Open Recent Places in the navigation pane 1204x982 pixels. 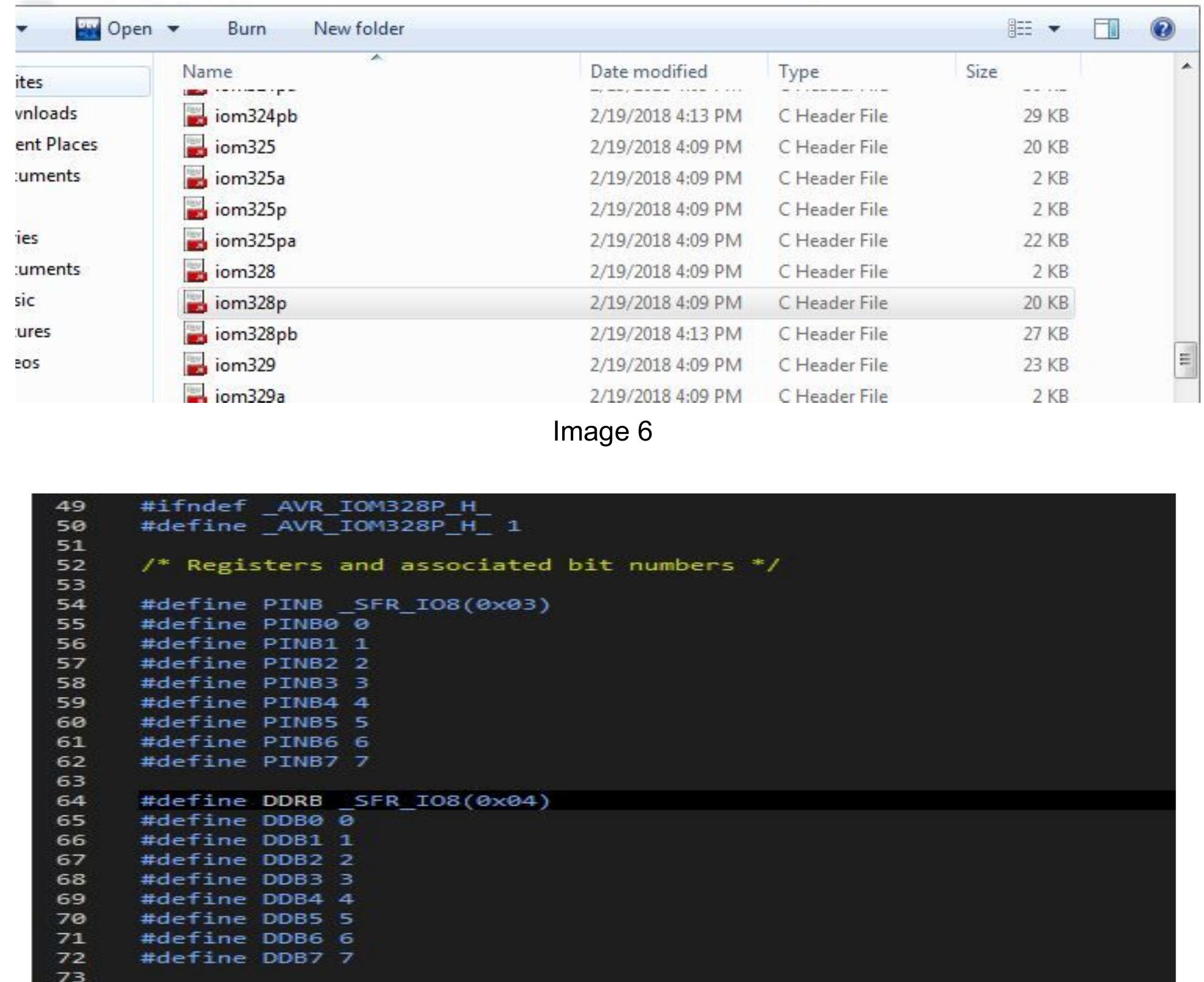(56, 145)
